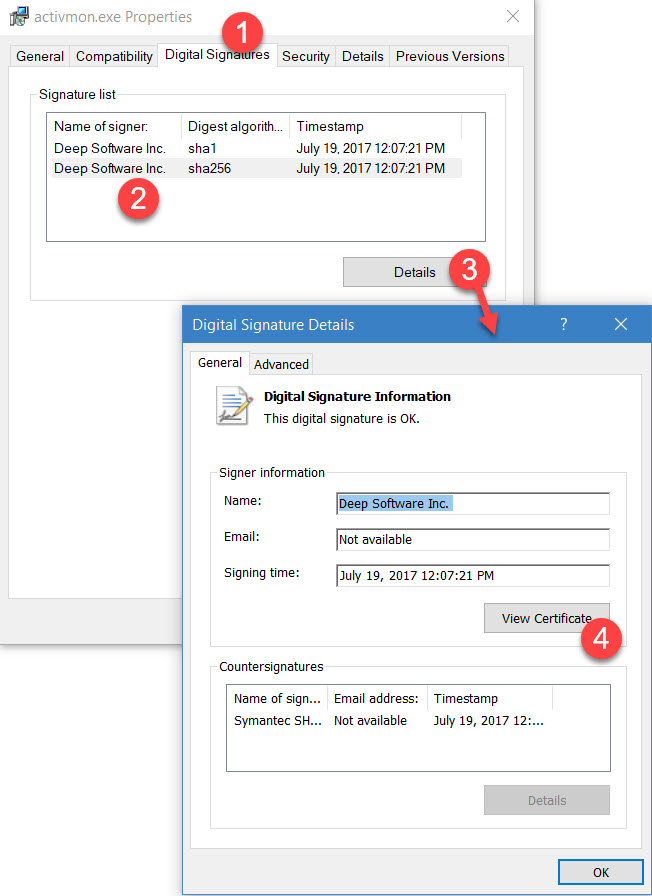Image resolution: width=652 pixels, height=896 pixels.
Task: Switch to the Details tab in Properties
Action: 362,56
